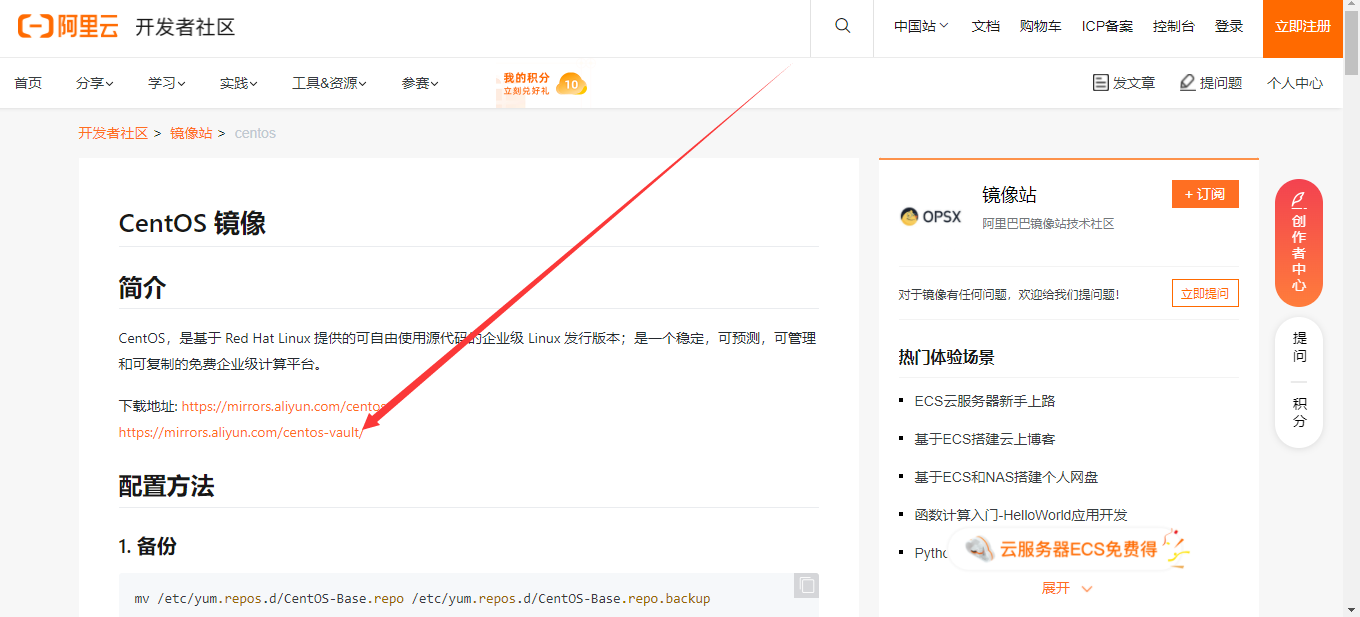The image size is (1360, 617).
Task: Expand the 实践 menu
Action: tap(239, 83)
